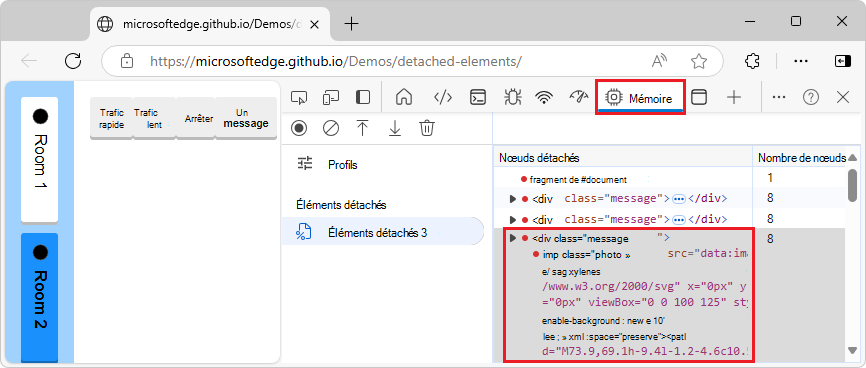Screen dimensions: 866x368
Task: Click the Éléments détachés section heading
Action: [x=341, y=205]
